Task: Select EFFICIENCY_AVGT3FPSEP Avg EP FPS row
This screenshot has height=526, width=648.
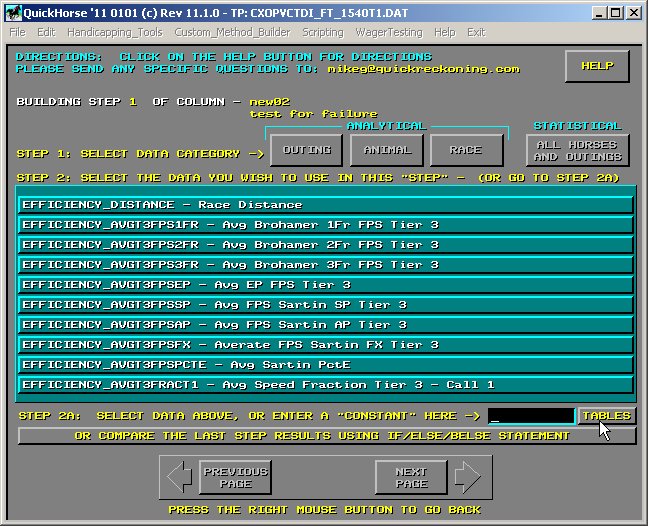Action: coord(326,285)
